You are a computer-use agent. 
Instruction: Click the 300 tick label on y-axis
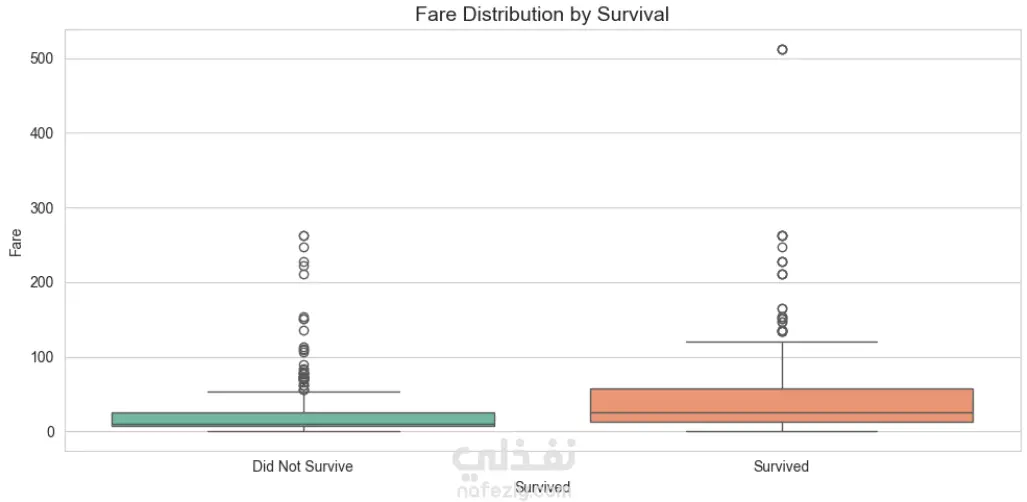click(x=41, y=208)
